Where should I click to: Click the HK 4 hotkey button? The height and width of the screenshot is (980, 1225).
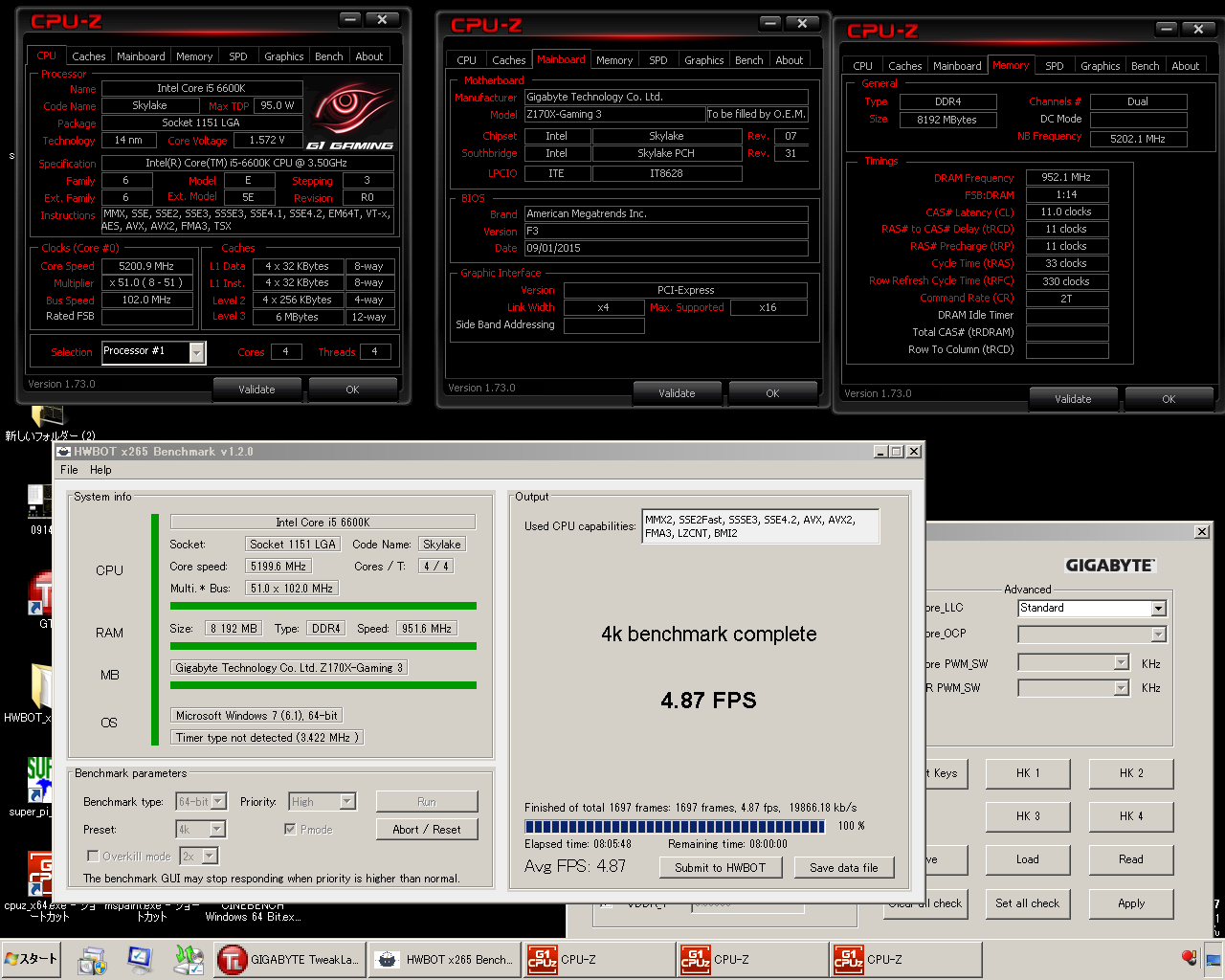click(x=1131, y=816)
